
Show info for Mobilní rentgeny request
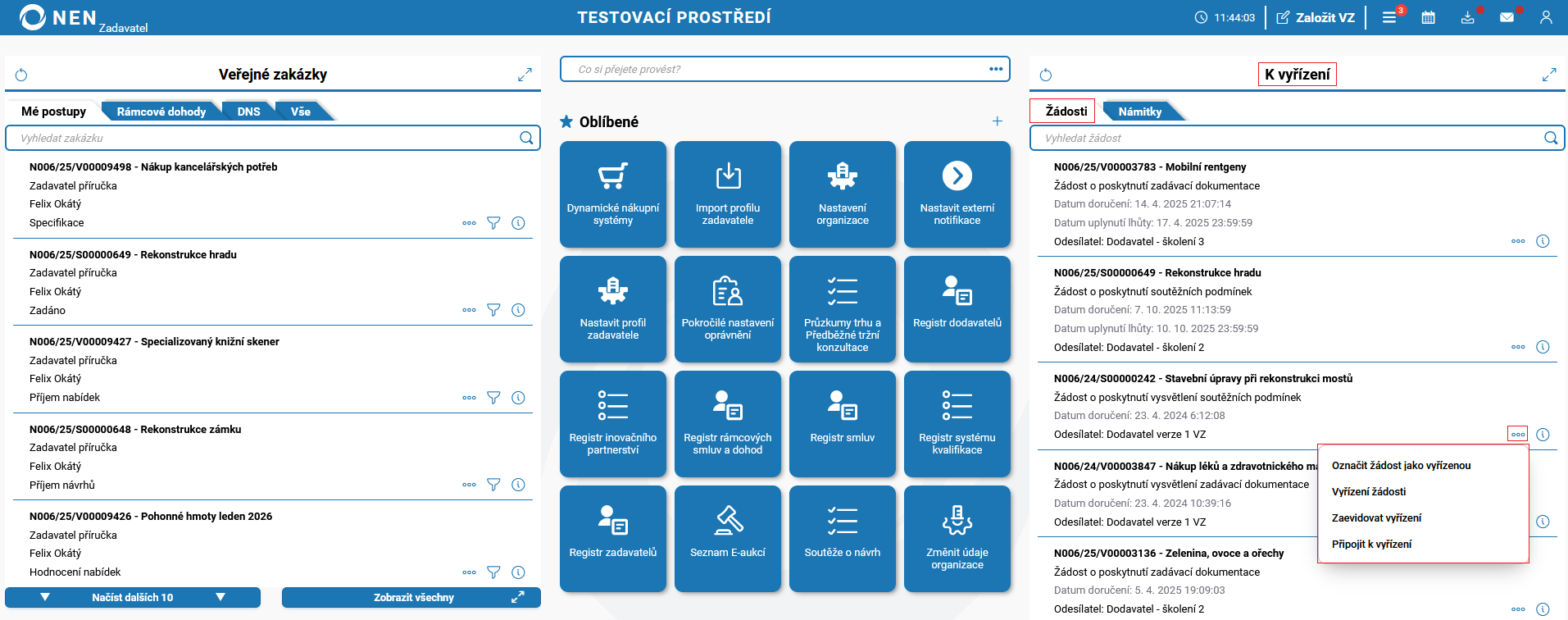[1543, 241]
